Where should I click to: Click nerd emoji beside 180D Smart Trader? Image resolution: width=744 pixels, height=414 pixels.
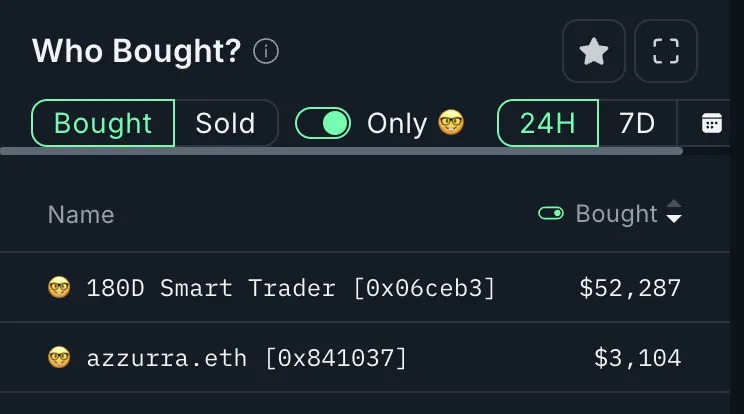click(x=59, y=287)
